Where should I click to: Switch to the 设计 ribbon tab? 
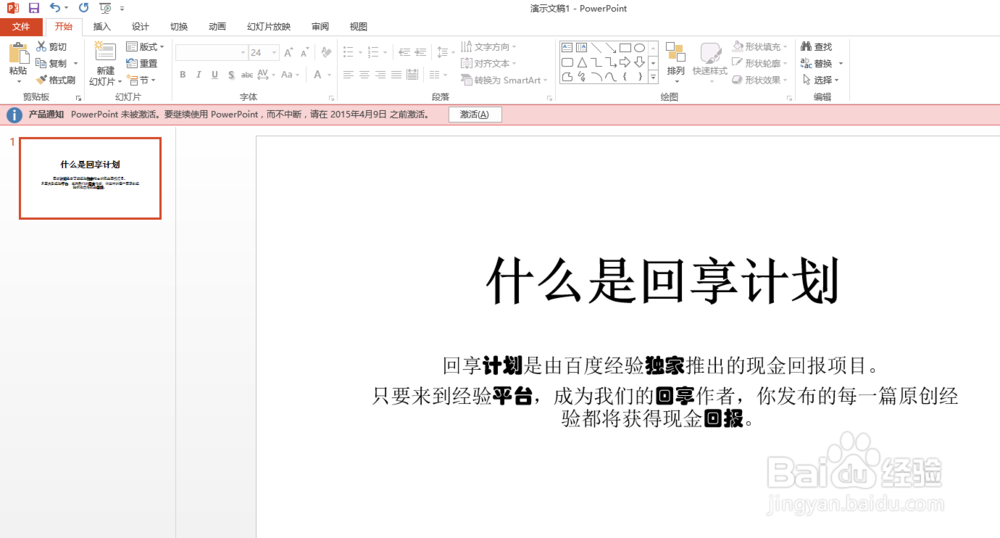pyautogui.click(x=140, y=26)
